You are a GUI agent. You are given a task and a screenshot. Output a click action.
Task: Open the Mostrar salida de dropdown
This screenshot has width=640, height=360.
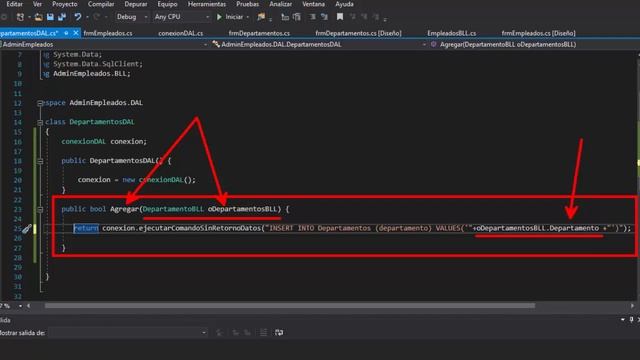(128, 333)
